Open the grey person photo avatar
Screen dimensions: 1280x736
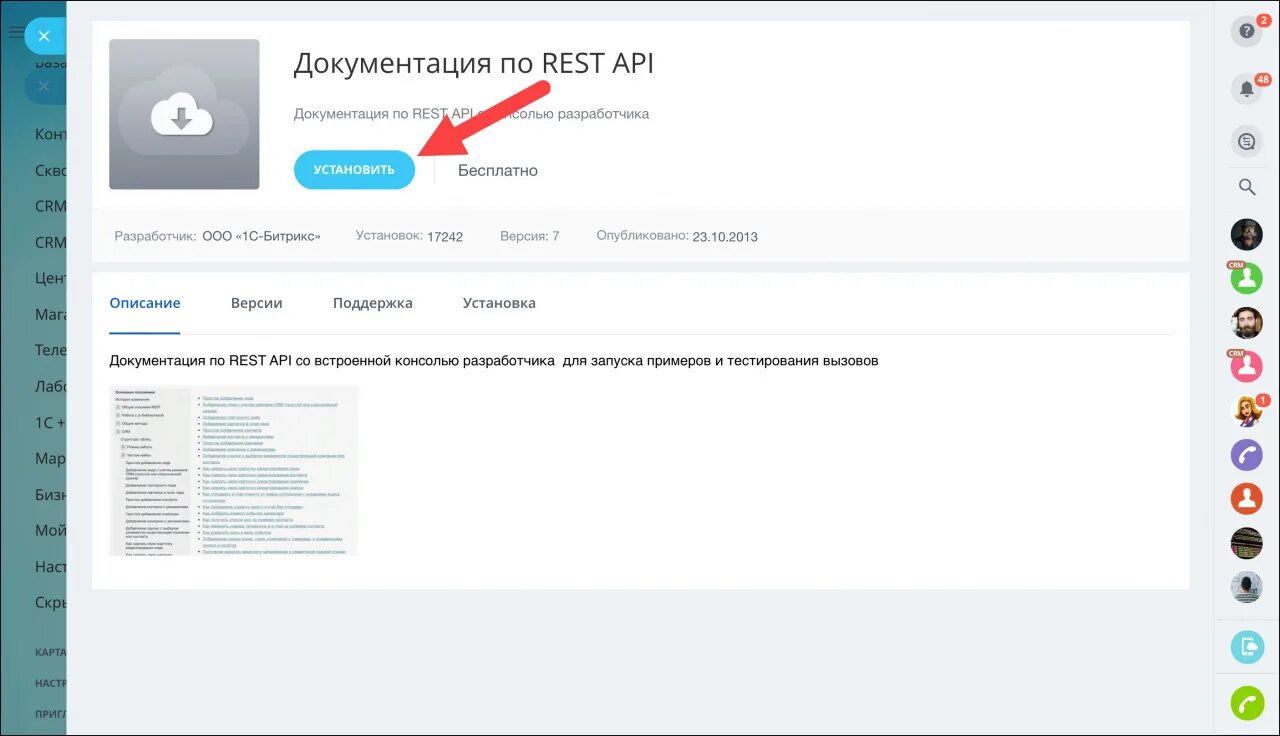1247,587
